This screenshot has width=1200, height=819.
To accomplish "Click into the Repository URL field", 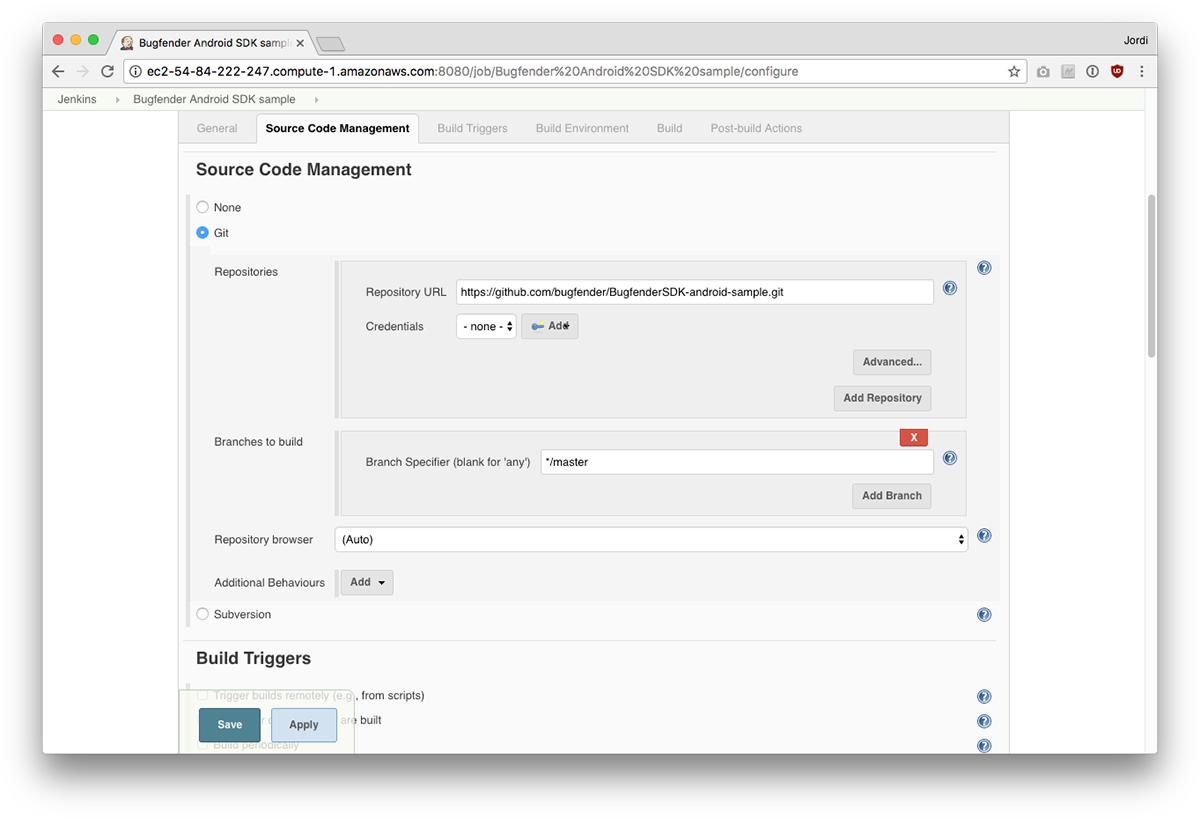I will (695, 292).
